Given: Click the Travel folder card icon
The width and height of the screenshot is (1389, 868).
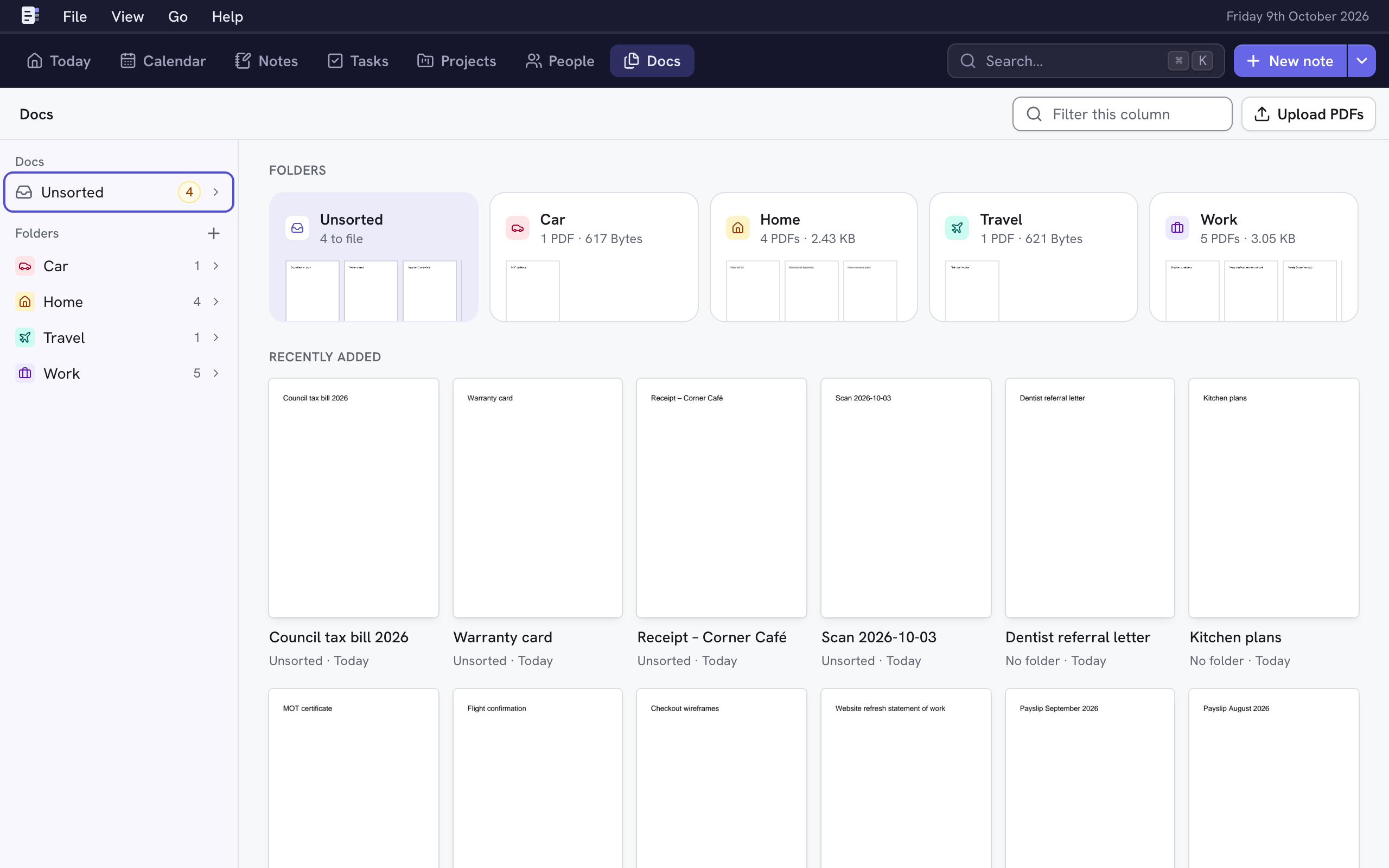Looking at the screenshot, I should (957, 228).
